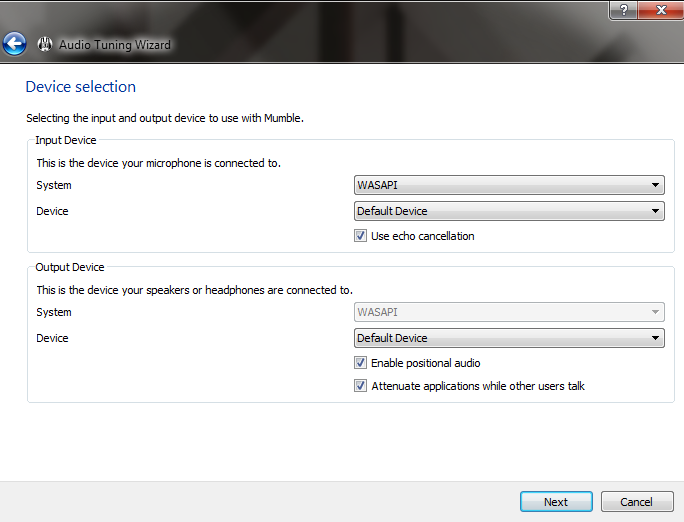The height and width of the screenshot is (522, 684).
Task: Click the Cancel button
Action: point(636,502)
